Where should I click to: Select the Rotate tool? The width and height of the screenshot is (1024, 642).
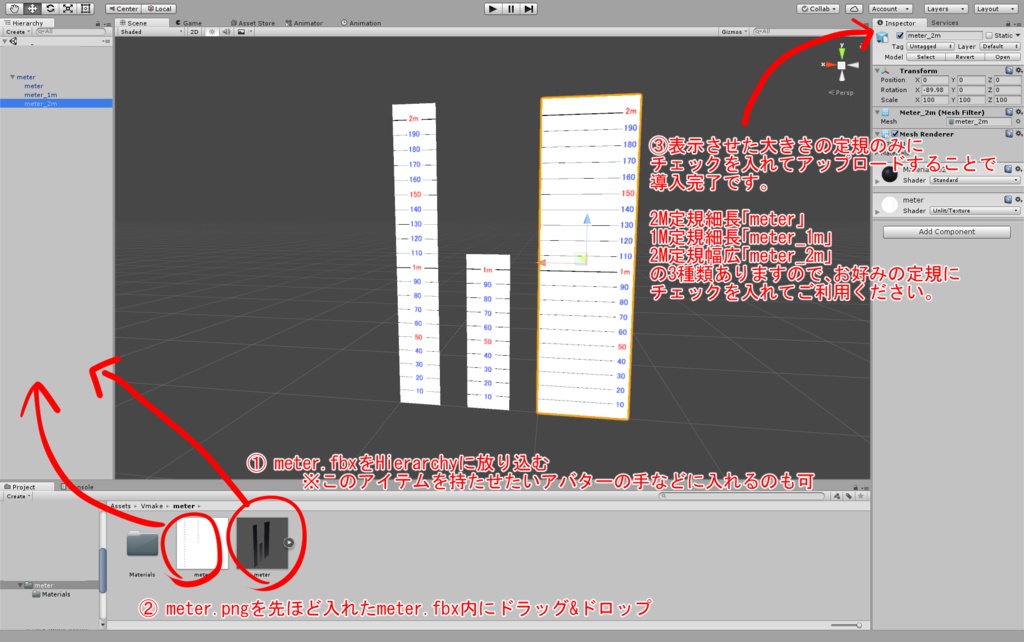[50, 8]
